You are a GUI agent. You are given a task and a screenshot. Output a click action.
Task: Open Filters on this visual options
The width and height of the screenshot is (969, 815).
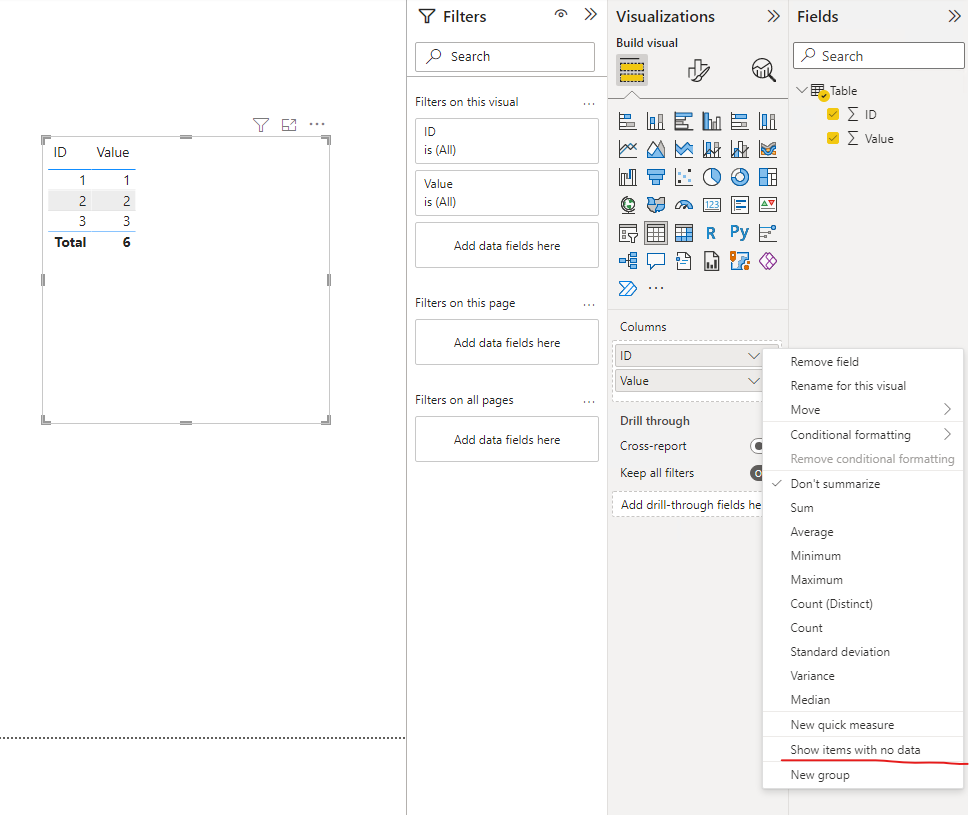pyautogui.click(x=589, y=104)
